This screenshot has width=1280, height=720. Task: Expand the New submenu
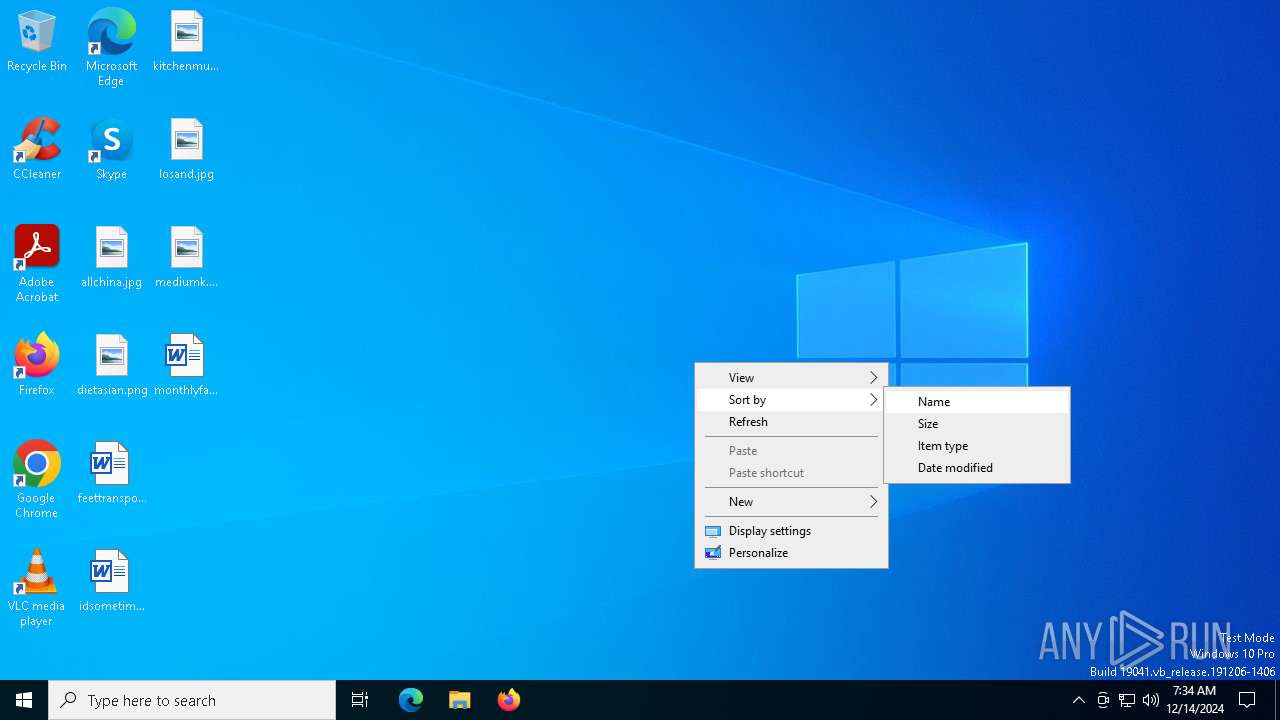791,501
